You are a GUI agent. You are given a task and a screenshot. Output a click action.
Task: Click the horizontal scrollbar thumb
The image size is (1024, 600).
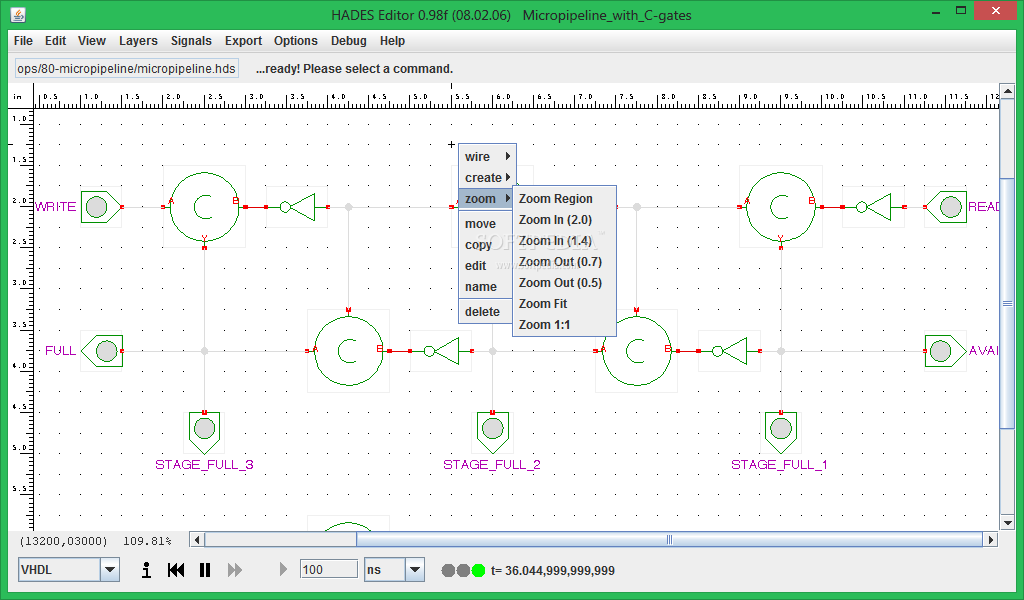pos(669,539)
